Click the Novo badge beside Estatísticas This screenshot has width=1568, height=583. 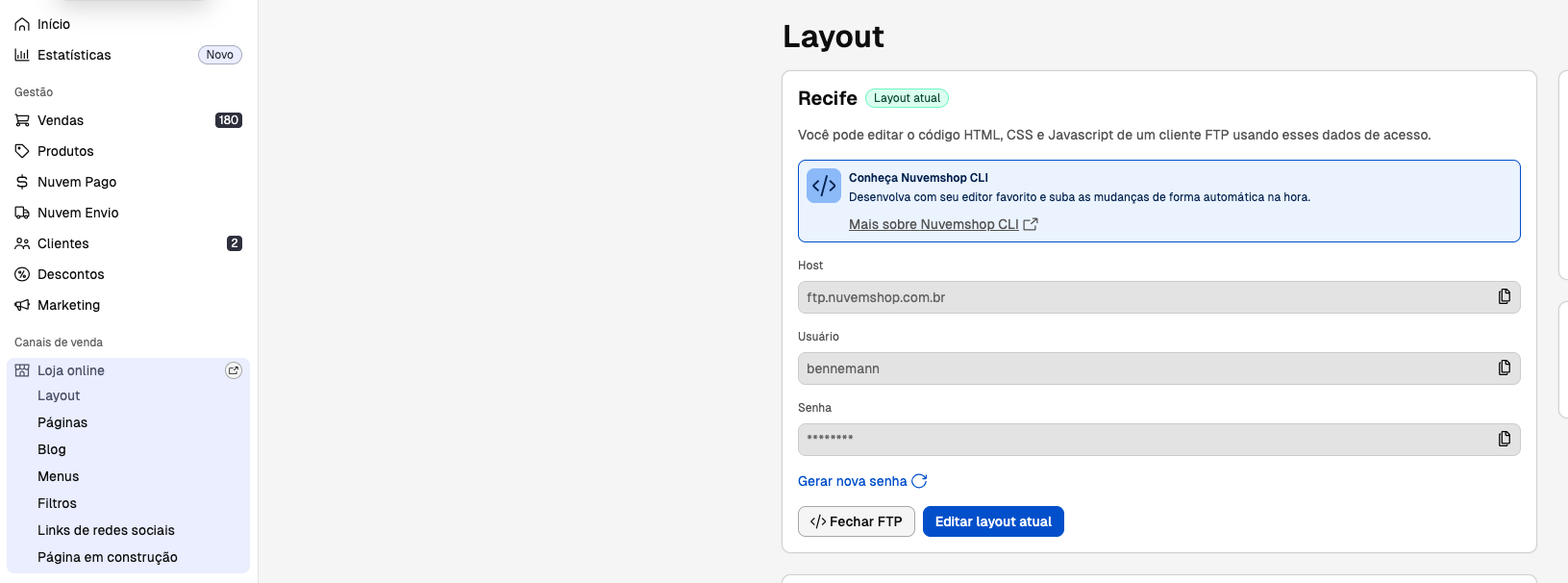[220, 55]
